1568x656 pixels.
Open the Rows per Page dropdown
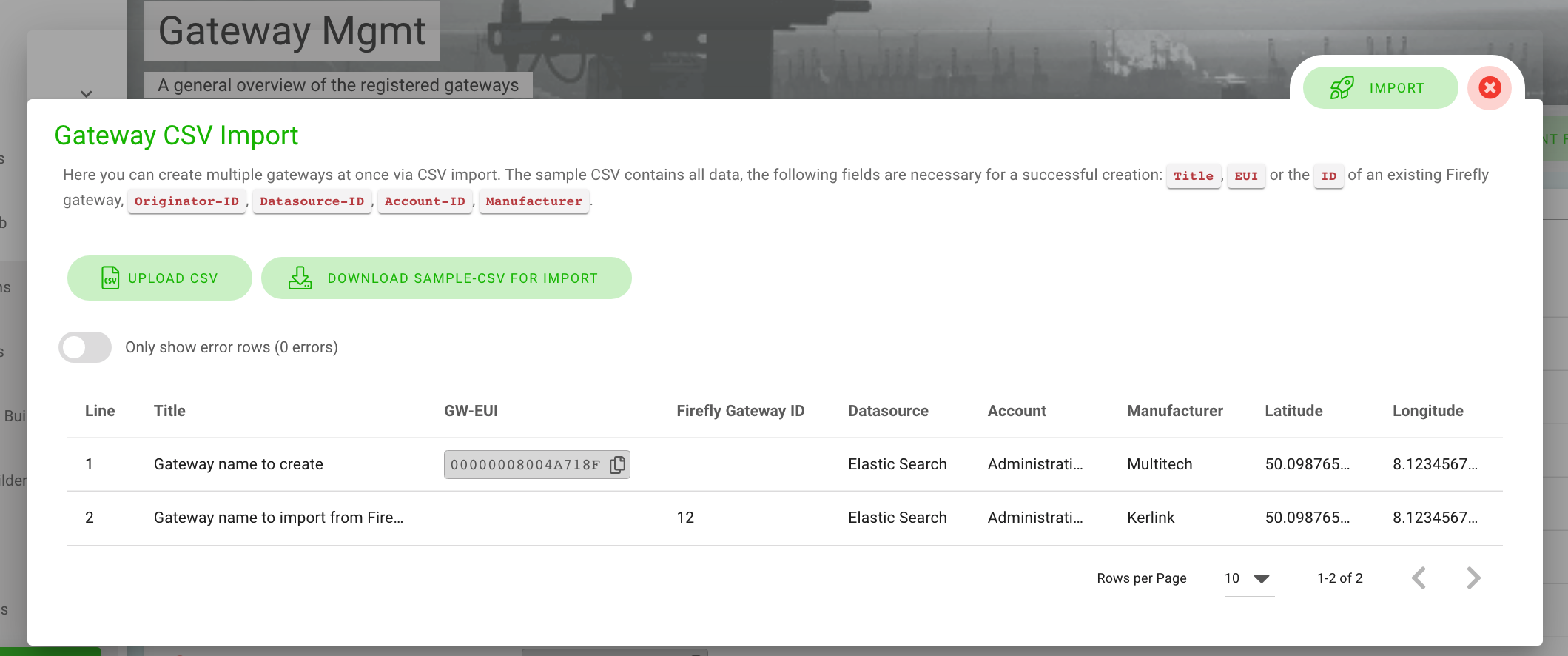click(1249, 578)
